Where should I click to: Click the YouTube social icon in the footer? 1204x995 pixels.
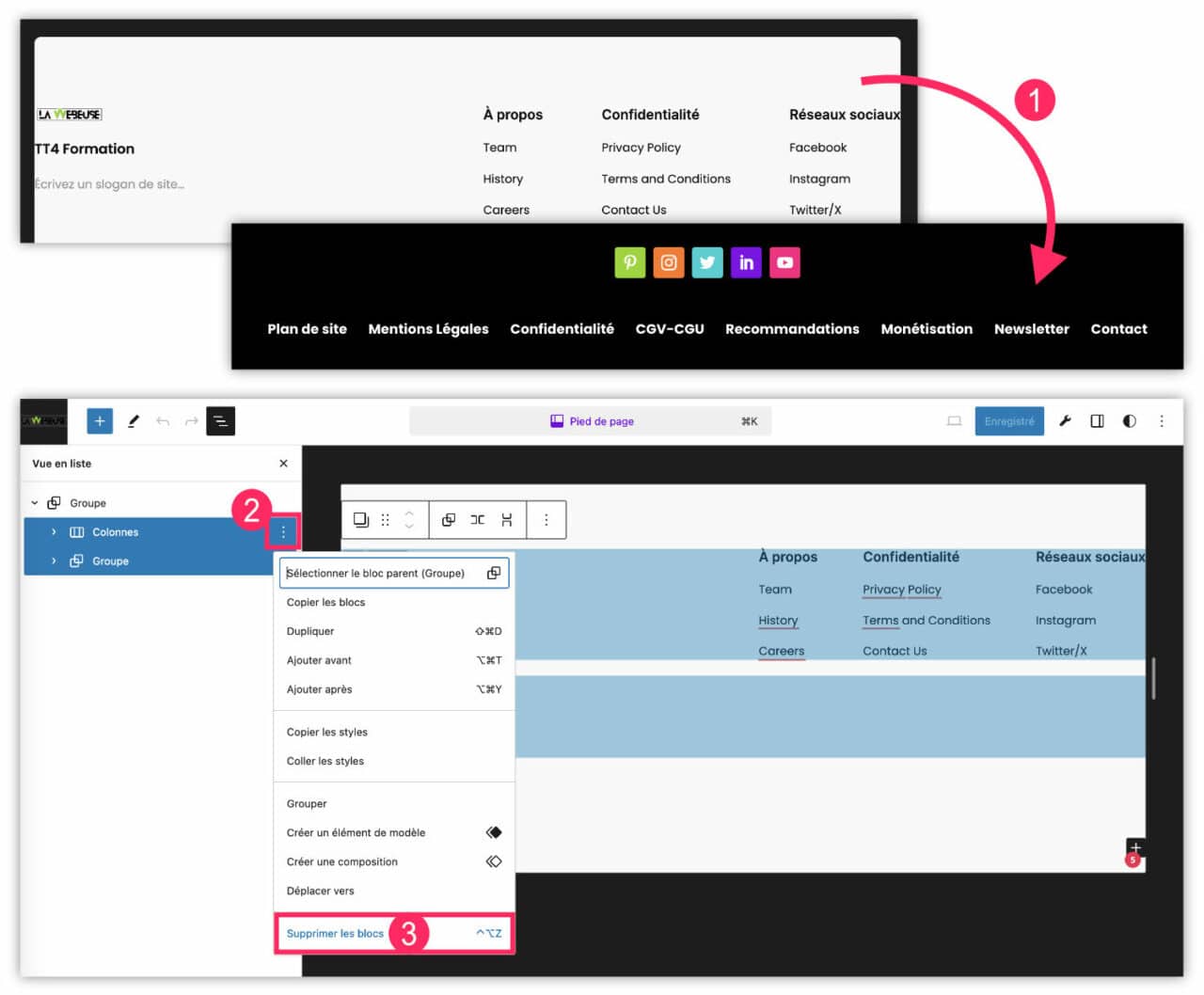784,262
